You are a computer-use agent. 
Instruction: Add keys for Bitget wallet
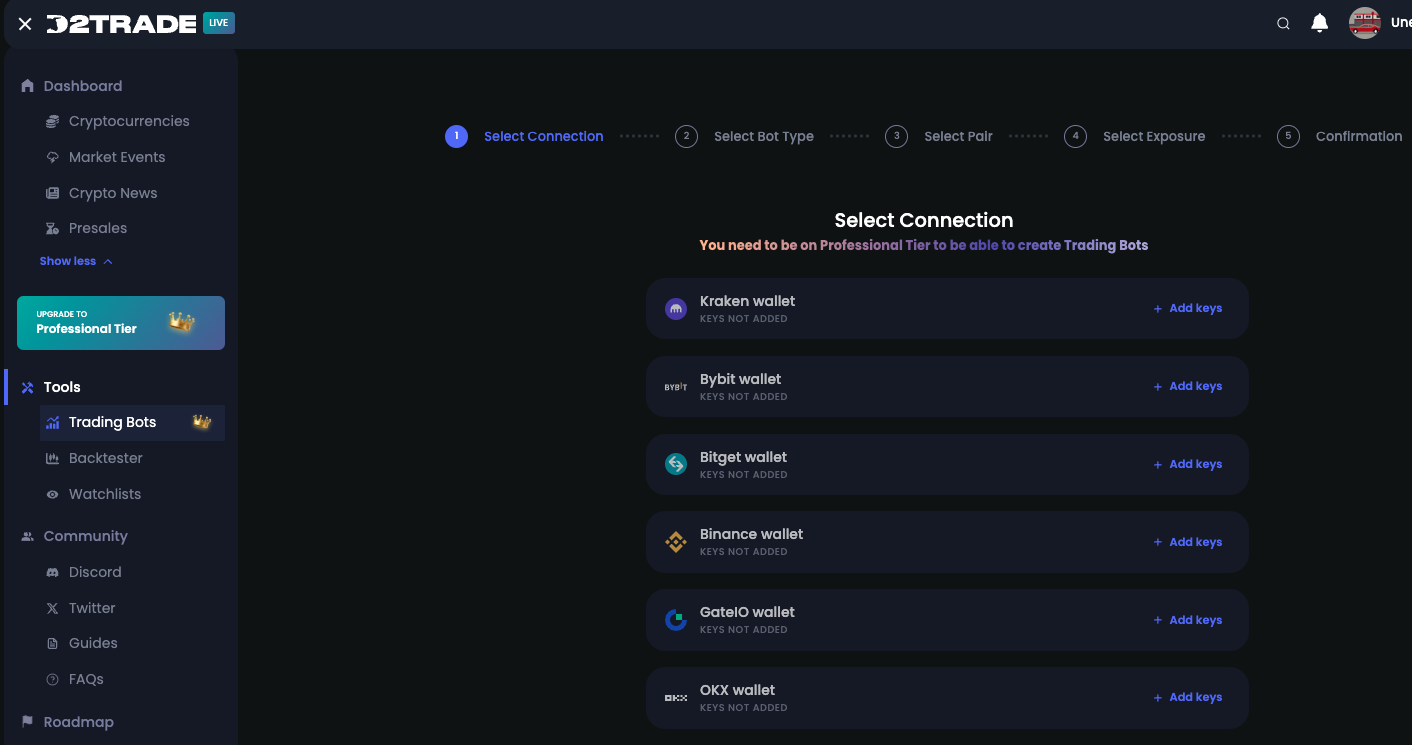(1187, 464)
